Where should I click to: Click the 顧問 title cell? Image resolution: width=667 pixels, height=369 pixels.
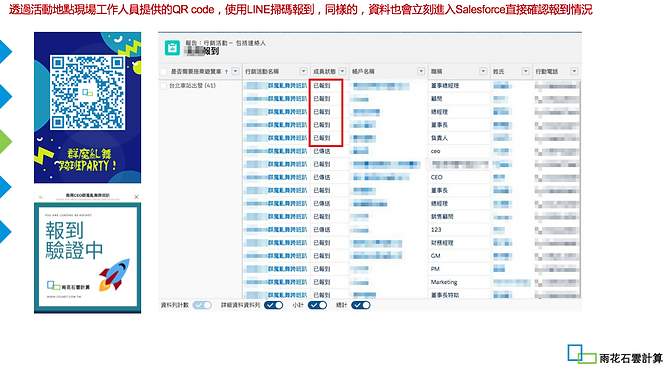(436, 99)
